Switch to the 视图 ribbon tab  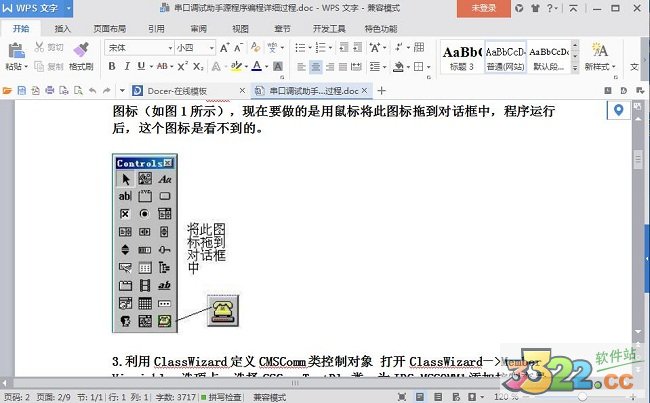[x=240, y=29]
